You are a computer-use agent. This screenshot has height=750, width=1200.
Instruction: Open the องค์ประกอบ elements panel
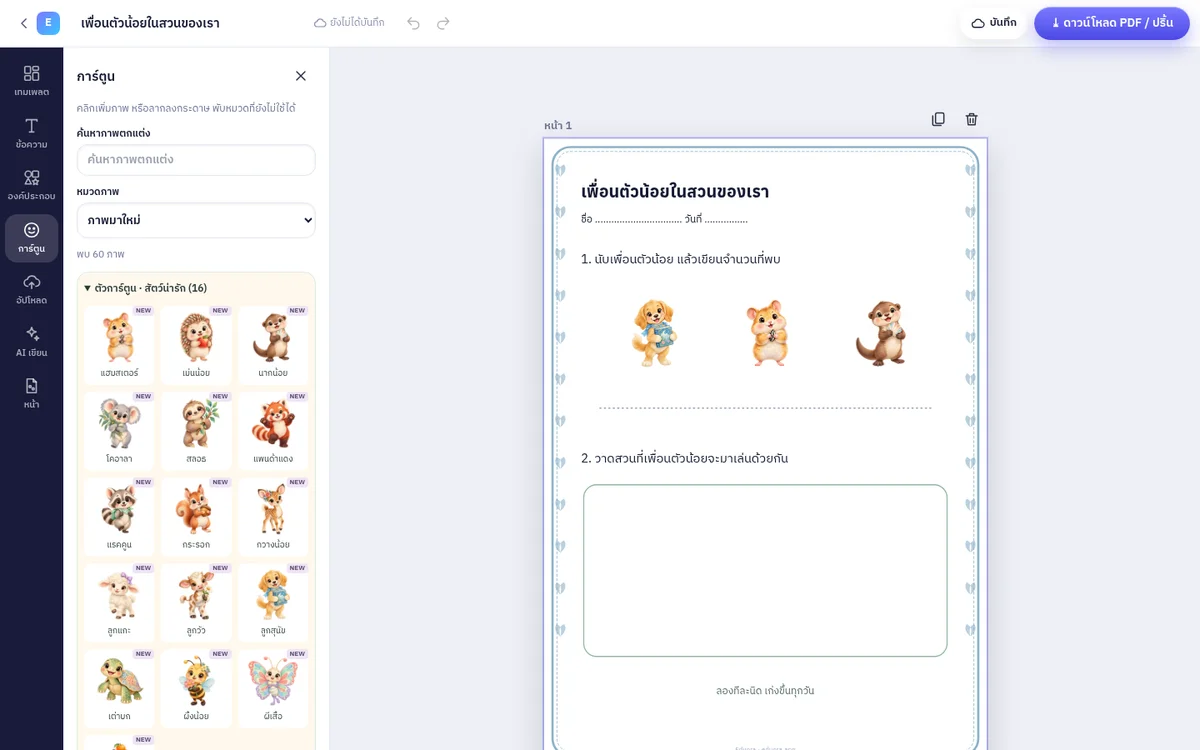coord(31,185)
